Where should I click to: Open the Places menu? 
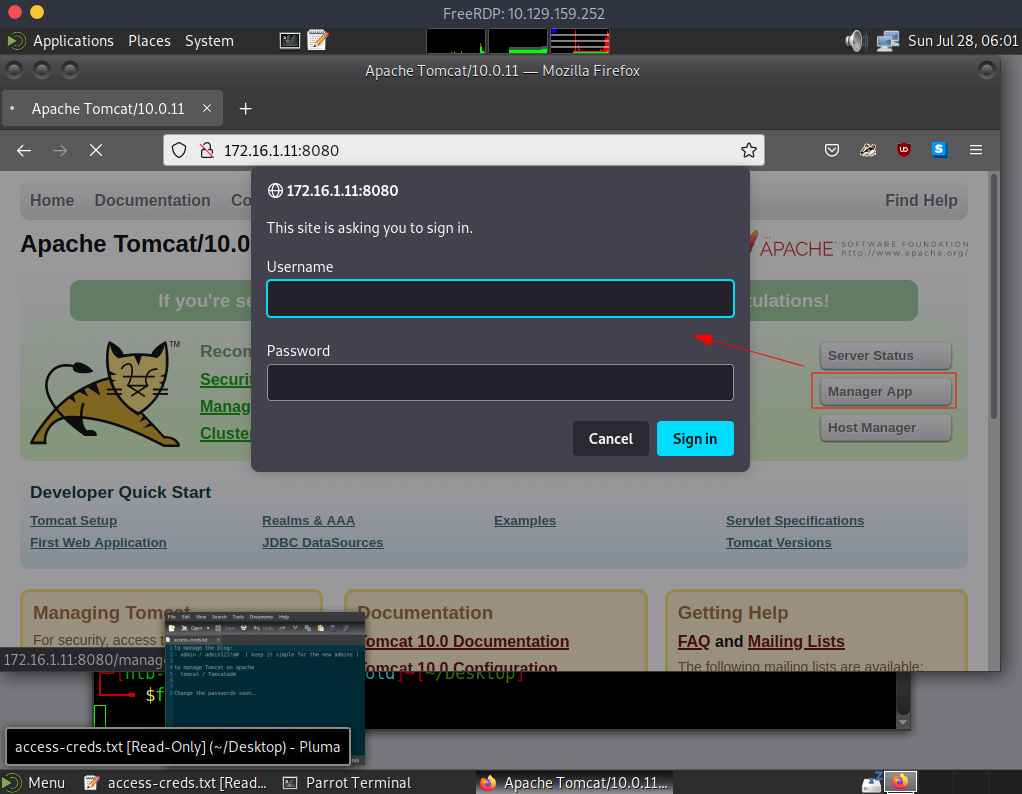(x=149, y=41)
